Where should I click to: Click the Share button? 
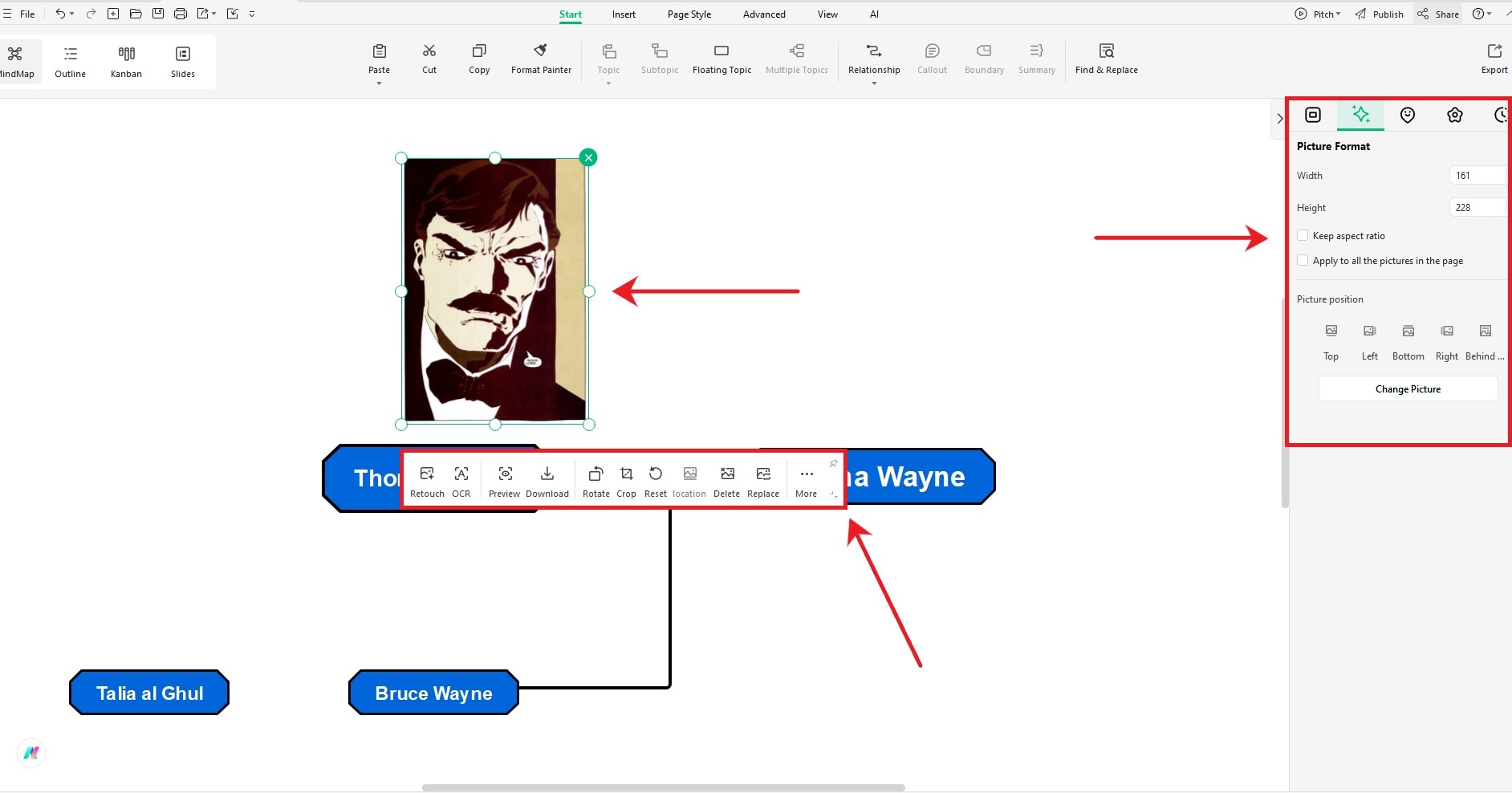pos(1438,14)
